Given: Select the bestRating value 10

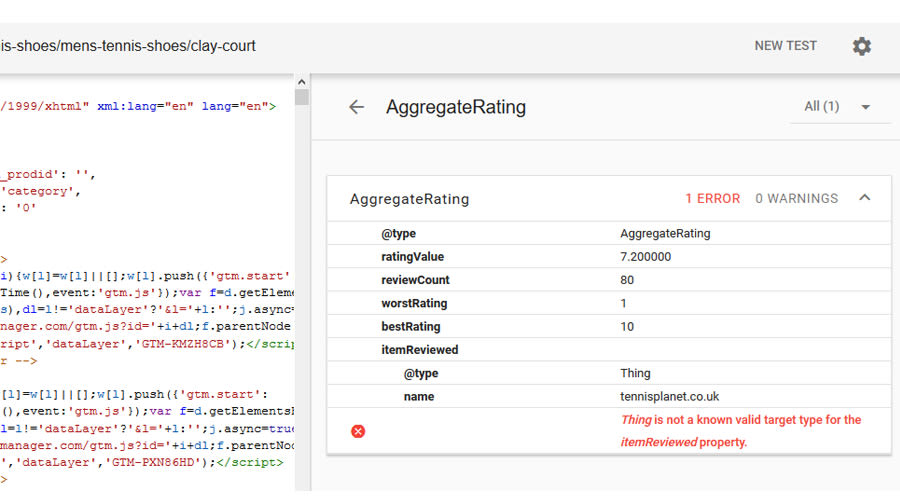Looking at the screenshot, I should click(627, 327).
